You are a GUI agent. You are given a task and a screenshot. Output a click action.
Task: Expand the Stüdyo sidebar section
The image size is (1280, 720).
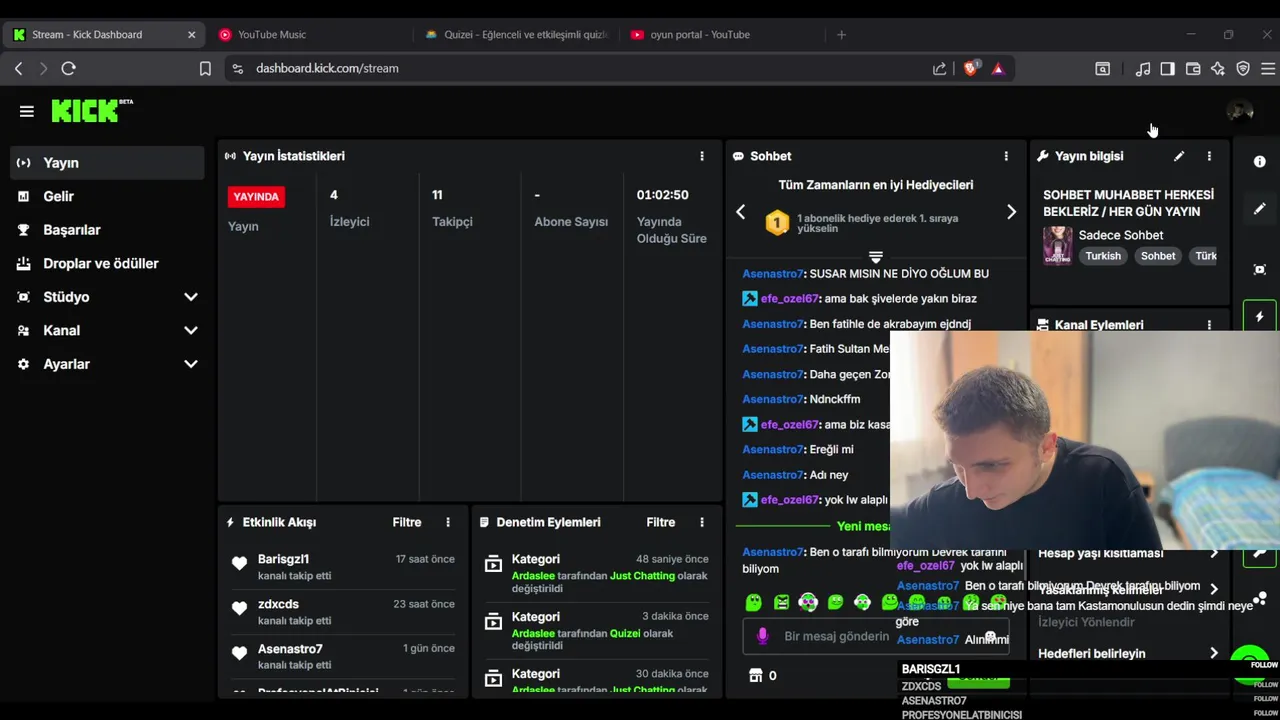tap(191, 297)
